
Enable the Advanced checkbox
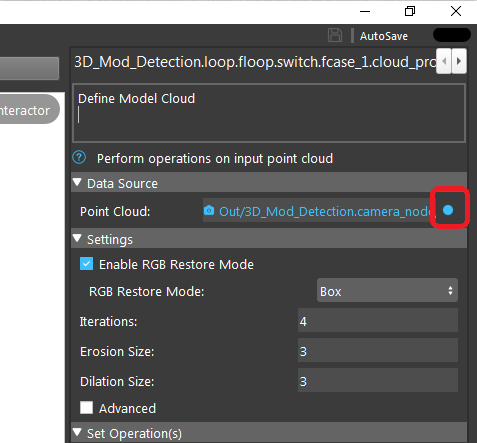click(x=86, y=408)
